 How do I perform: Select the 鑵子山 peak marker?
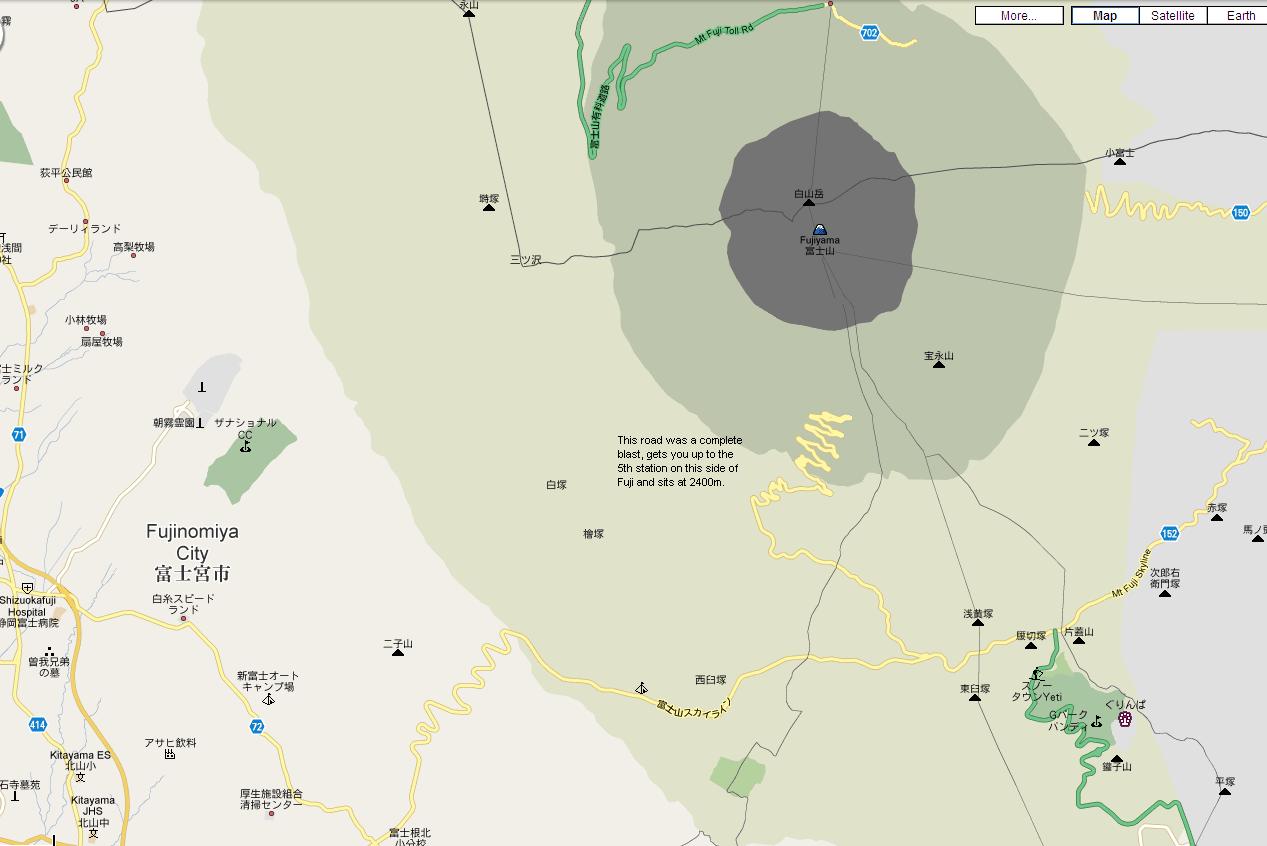1116,760
